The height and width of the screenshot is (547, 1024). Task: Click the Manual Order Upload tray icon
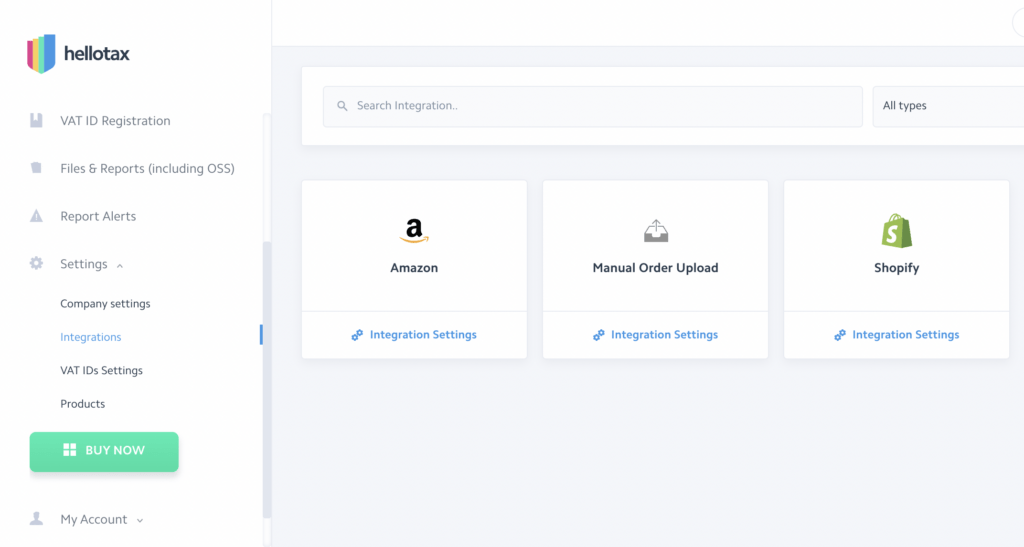coord(656,231)
